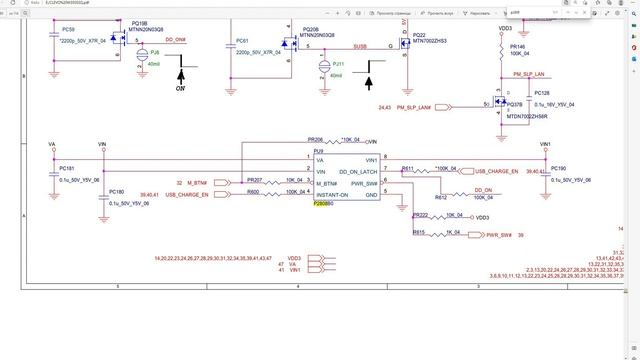Click the PQ37B transistor label
Viewport: 640px width, 360px height.
click(514, 104)
